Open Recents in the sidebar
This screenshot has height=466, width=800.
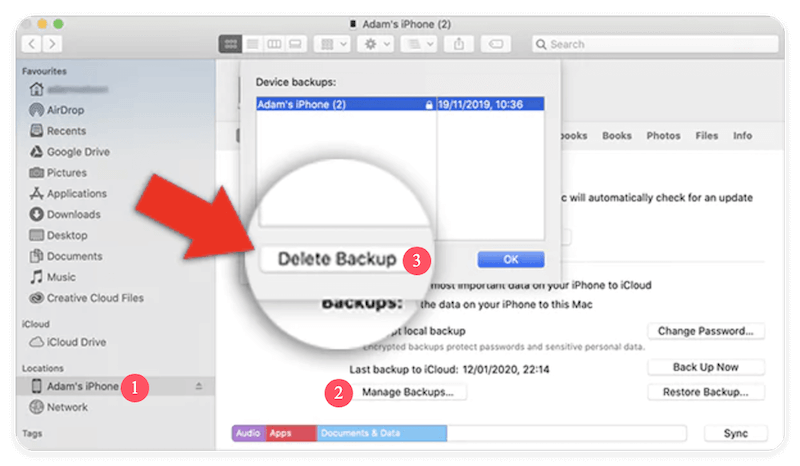58,131
